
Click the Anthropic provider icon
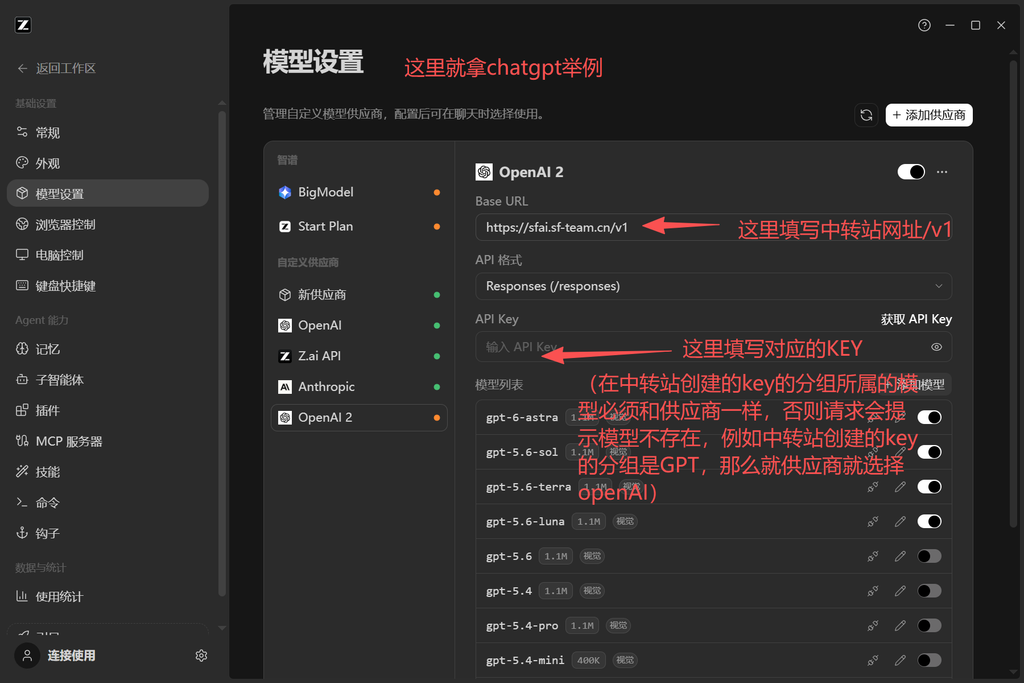285,387
